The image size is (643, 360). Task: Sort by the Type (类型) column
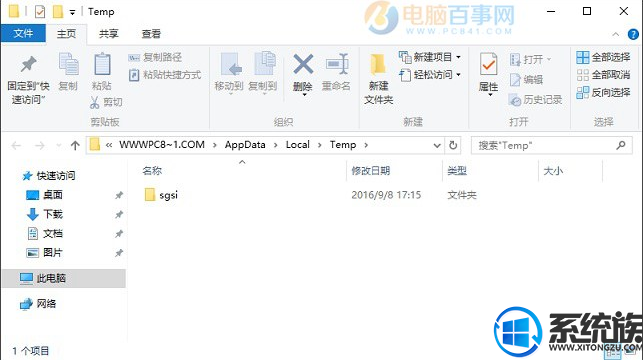457,171
